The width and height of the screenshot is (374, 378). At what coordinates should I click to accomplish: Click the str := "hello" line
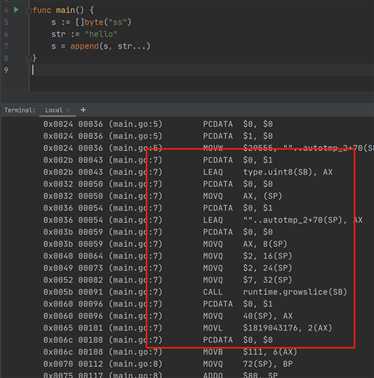(84, 34)
